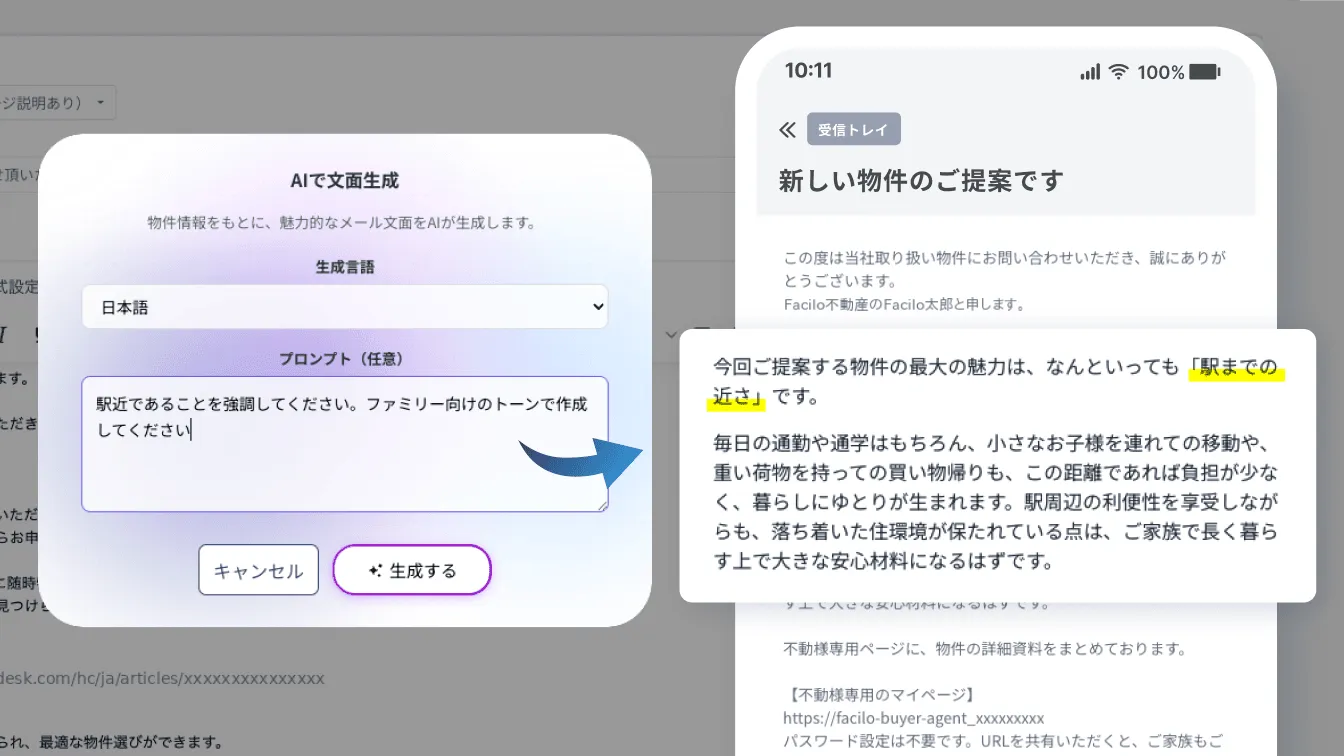
Task: Click the プロンプト text area
Action: (x=344, y=444)
